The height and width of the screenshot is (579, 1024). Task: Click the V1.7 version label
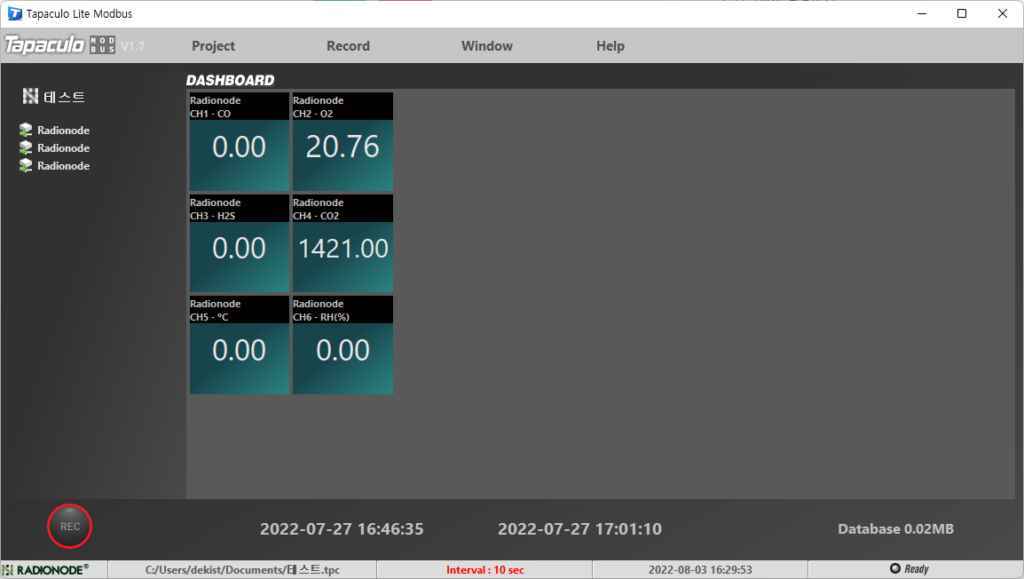(133, 46)
